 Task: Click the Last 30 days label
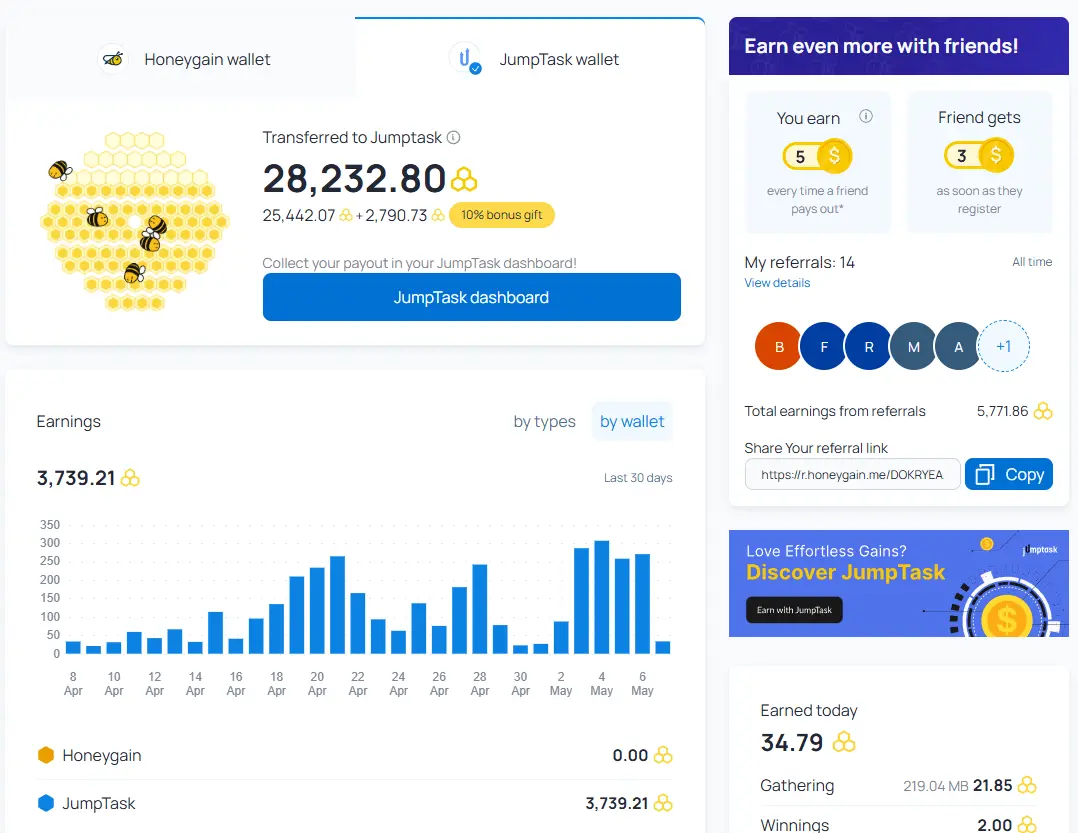coord(637,478)
